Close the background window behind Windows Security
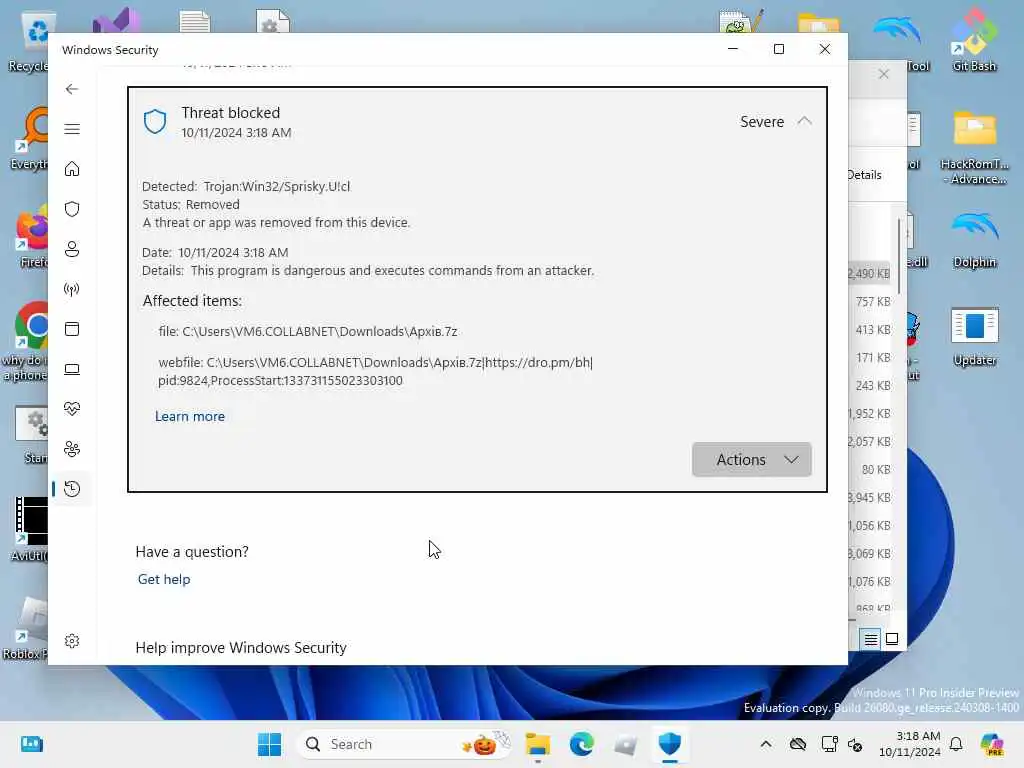Image resolution: width=1024 pixels, height=768 pixels. pos(884,74)
